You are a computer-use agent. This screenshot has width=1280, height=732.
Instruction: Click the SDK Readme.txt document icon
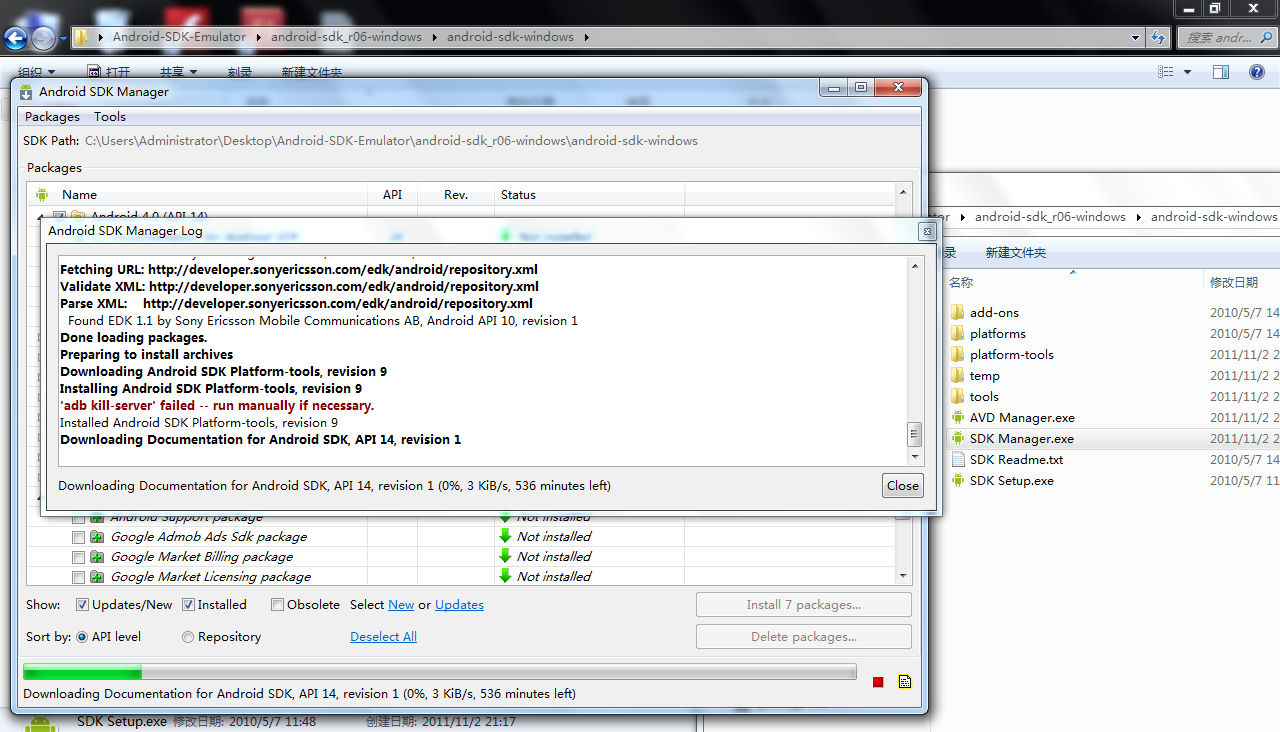click(957, 460)
